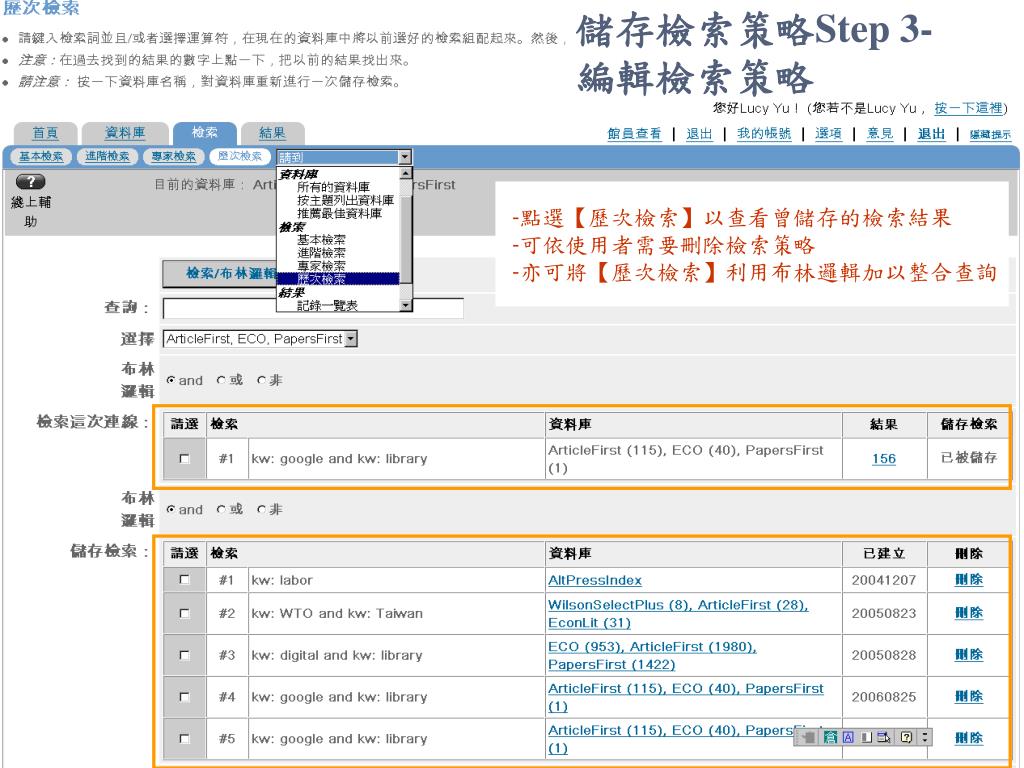This screenshot has width=1024, height=768.
Task: Open the IME tool menu icon with cursor
Action: pyautogui.click(x=884, y=737)
